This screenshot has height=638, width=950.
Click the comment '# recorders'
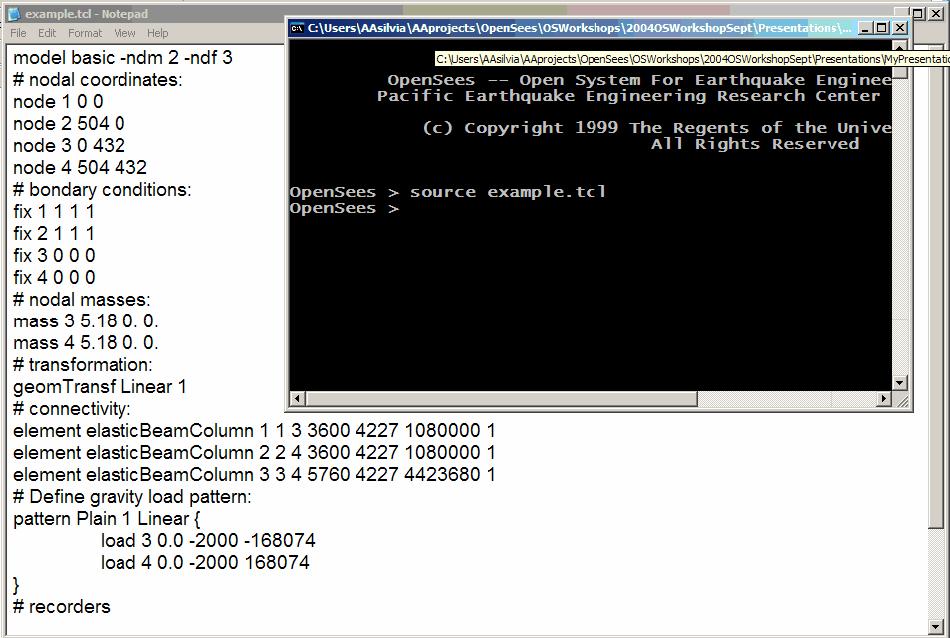[x=62, y=606]
